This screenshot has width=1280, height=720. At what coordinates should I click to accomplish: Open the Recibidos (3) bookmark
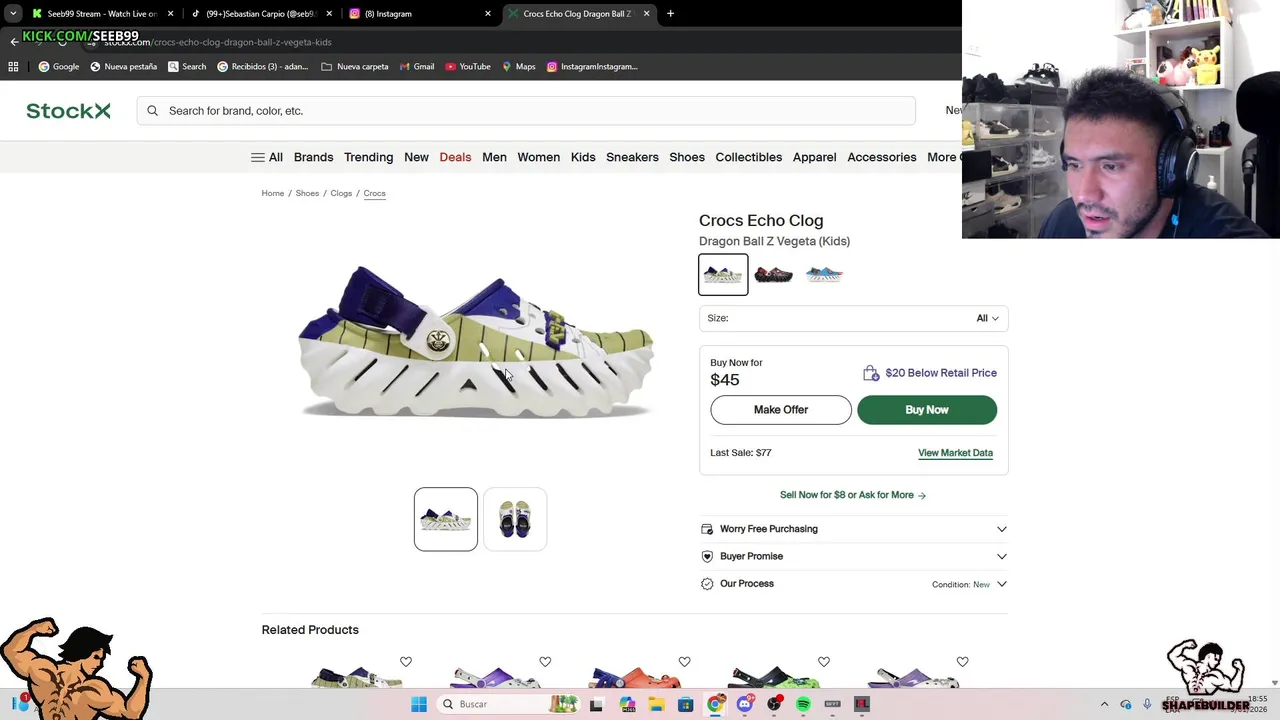pyautogui.click(x=263, y=66)
